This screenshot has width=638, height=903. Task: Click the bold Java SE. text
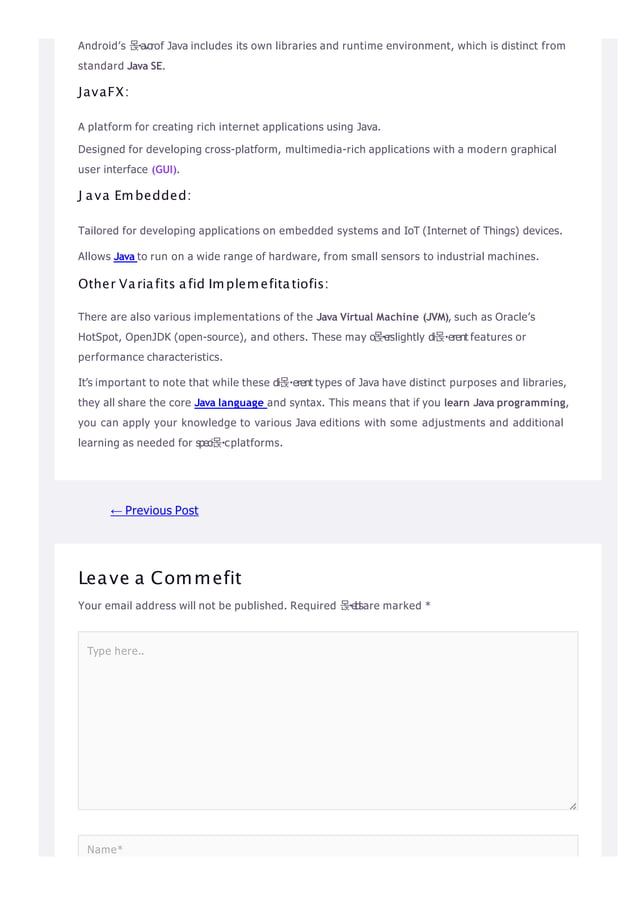coord(146,66)
